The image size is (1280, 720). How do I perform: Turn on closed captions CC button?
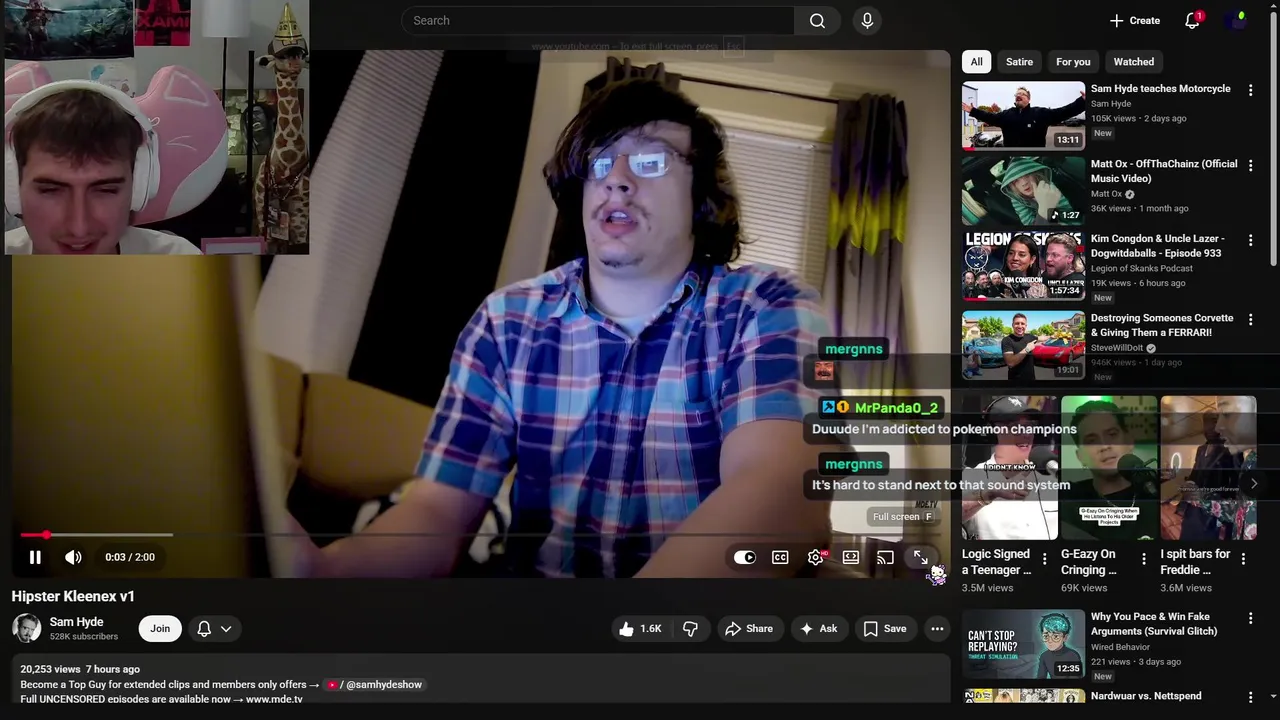tap(780, 557)
